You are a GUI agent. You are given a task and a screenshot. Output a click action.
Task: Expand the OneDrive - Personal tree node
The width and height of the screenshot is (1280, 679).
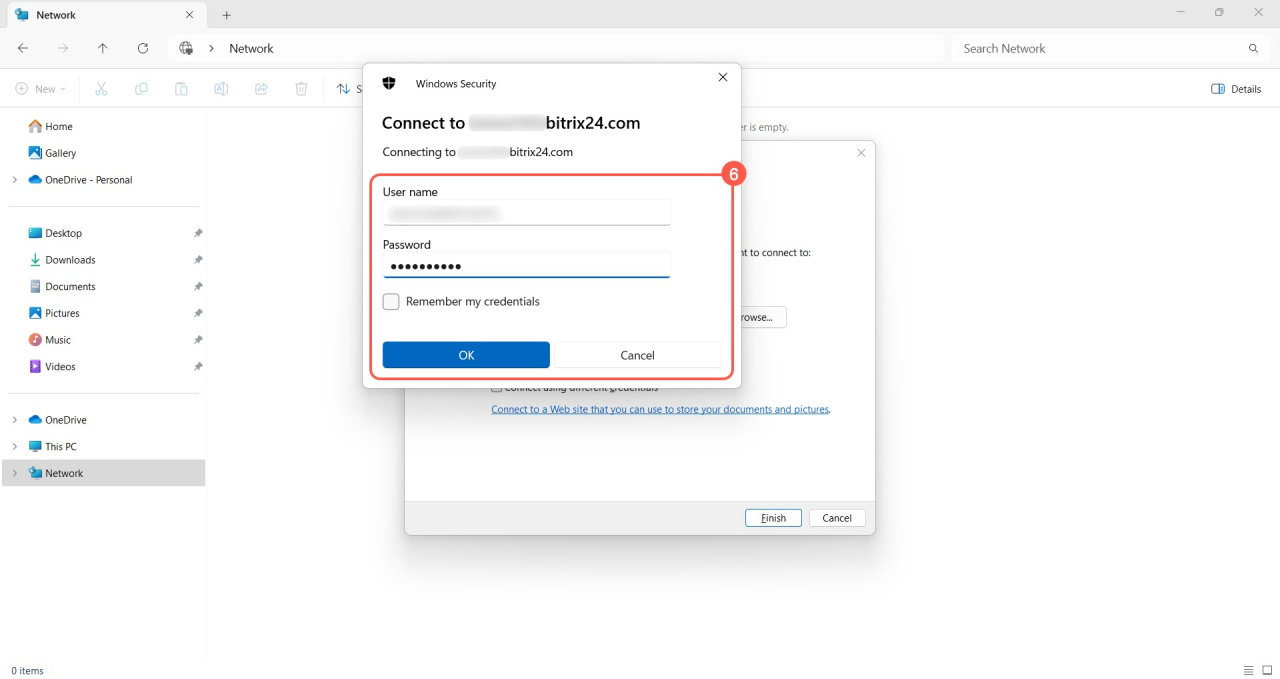(14, 180)
